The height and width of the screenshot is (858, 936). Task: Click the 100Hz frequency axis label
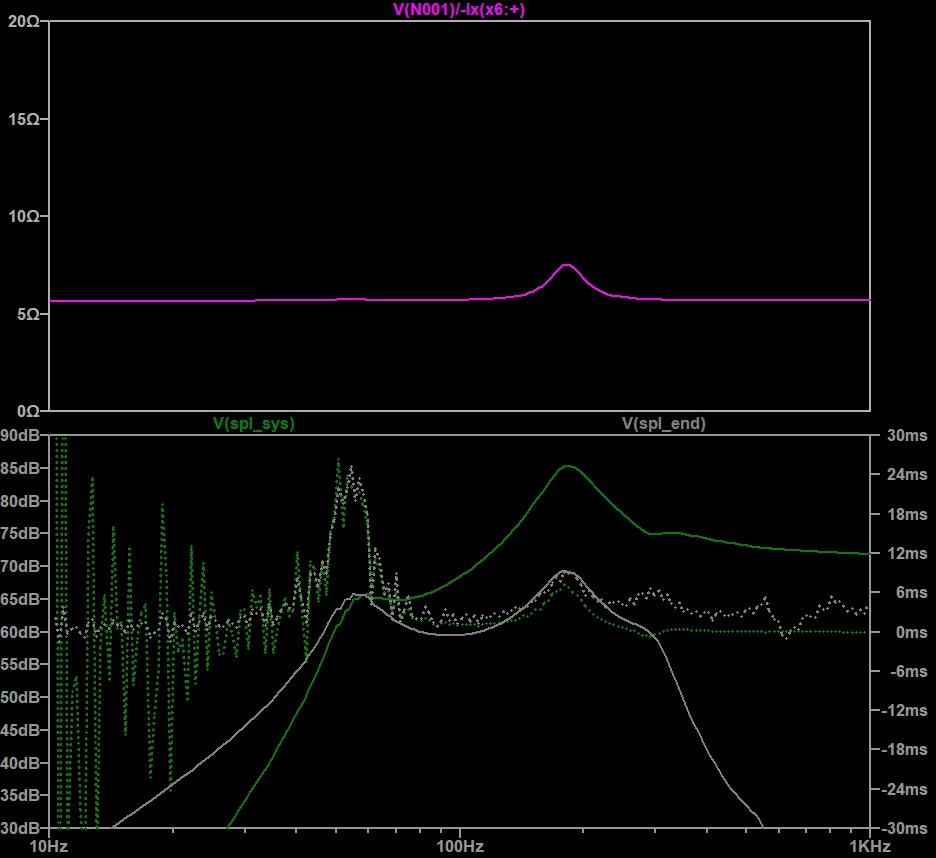pyautogui.click(x=460, y=846)
